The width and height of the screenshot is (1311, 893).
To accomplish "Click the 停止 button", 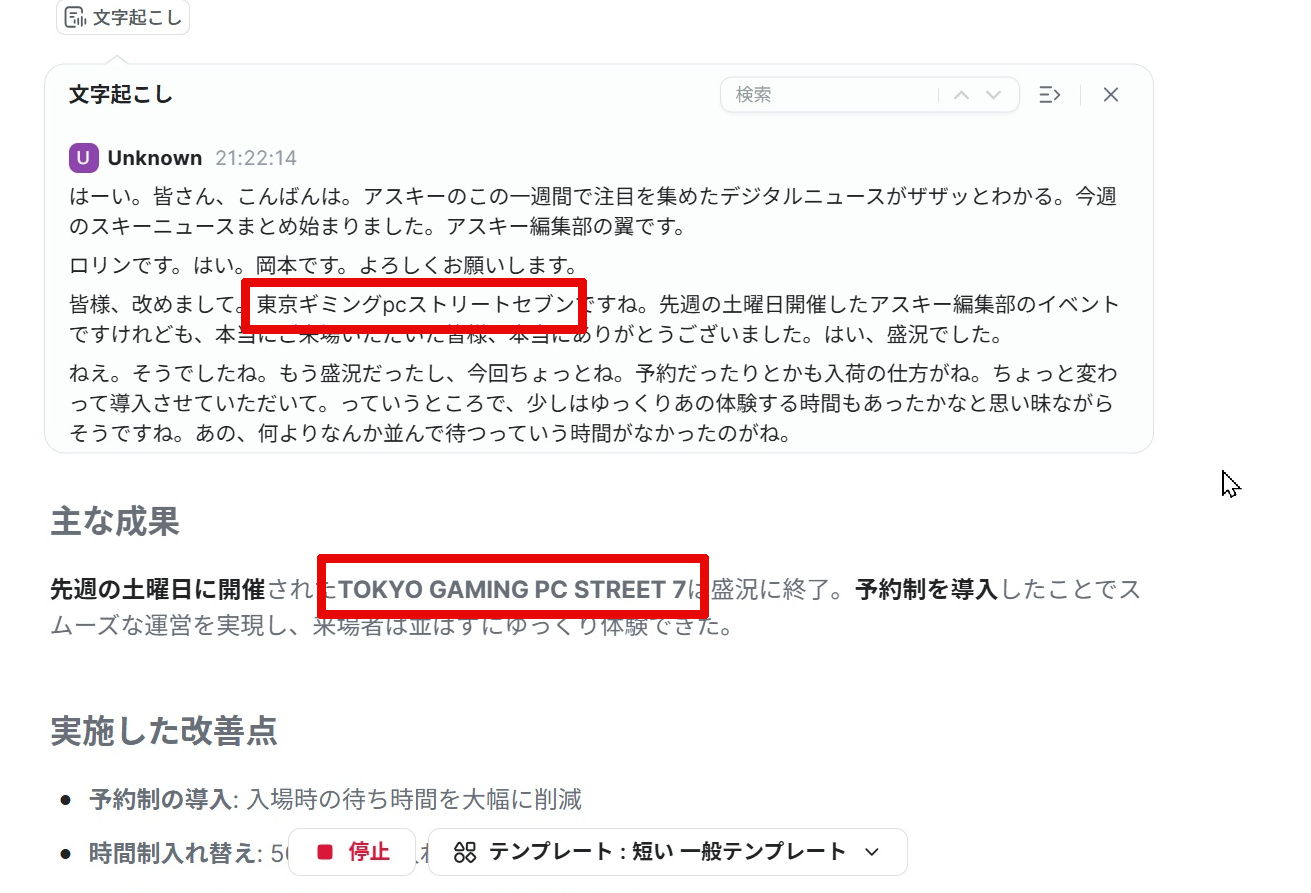I will (x=352, y=852).
